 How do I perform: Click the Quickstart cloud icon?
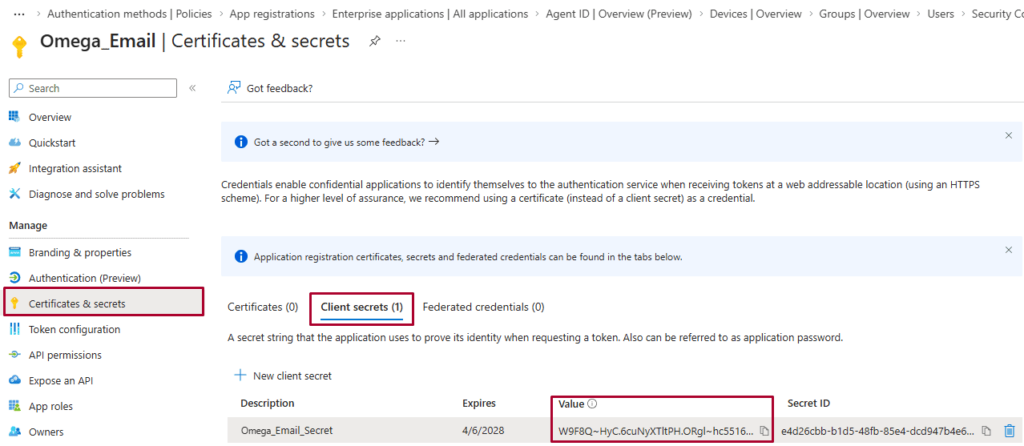(x=14, y=142)
